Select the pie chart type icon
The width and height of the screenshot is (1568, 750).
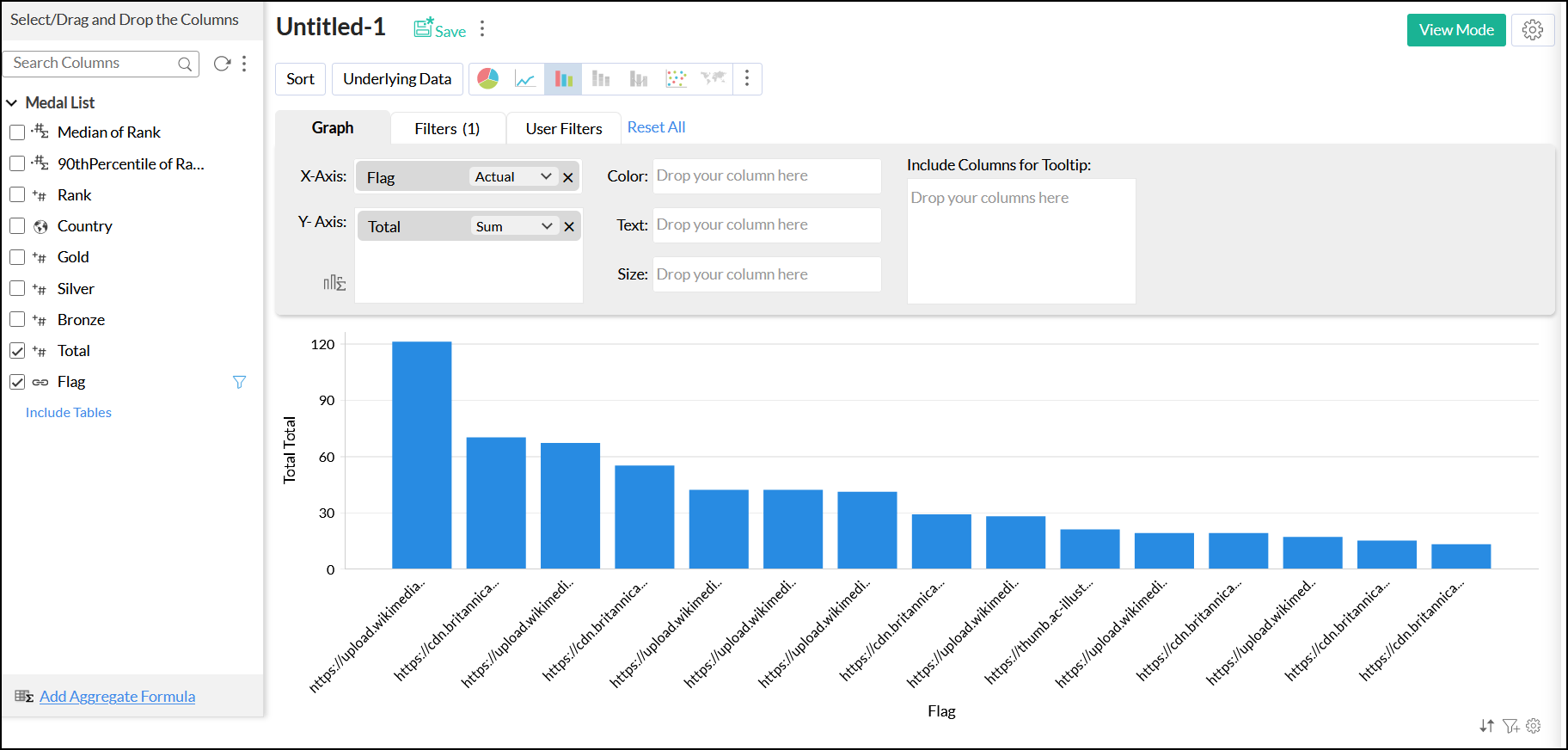pos(488,79)
